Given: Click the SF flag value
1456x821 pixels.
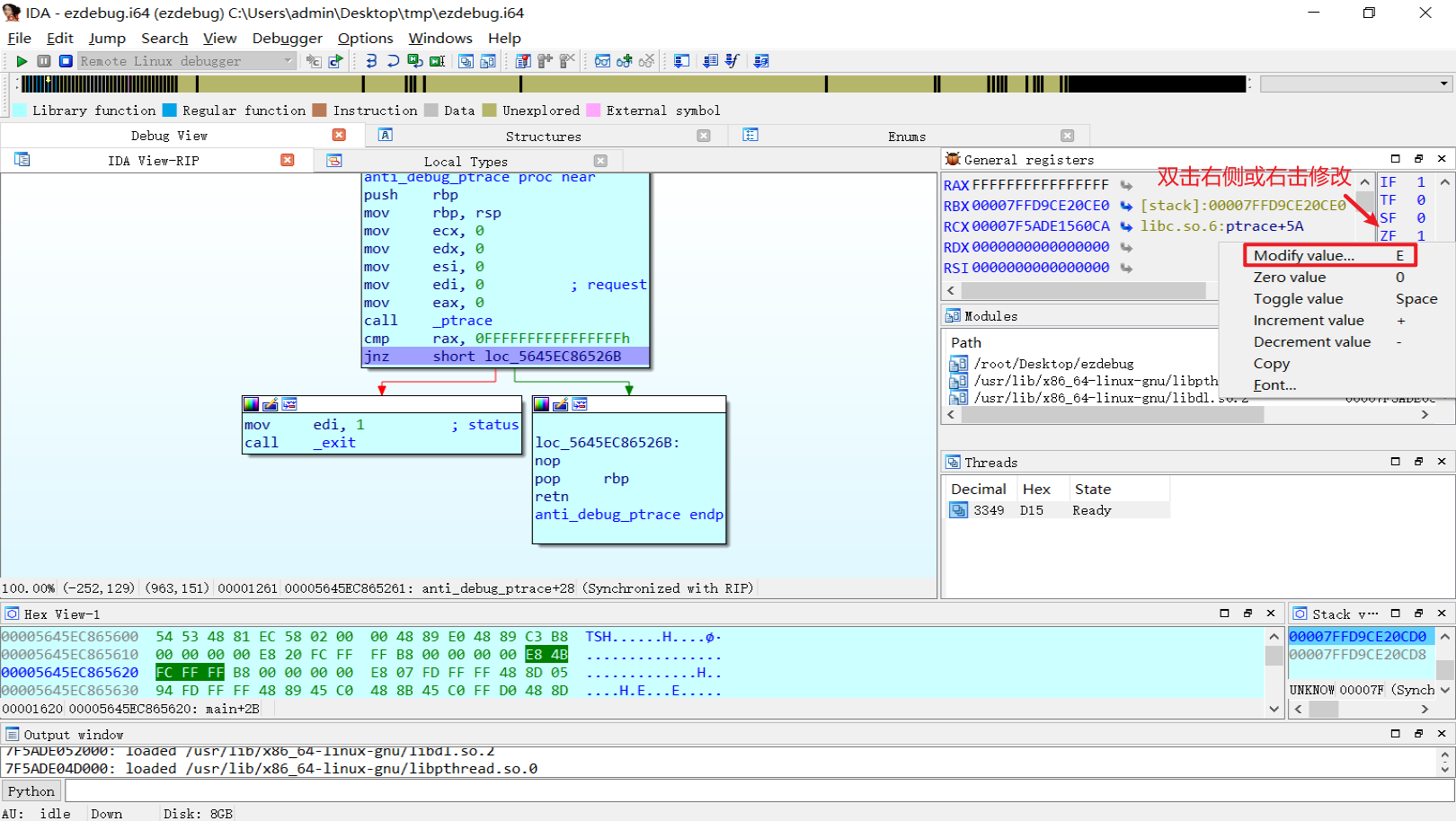Looking at the screenshot, I should [x=1421, y=218].
